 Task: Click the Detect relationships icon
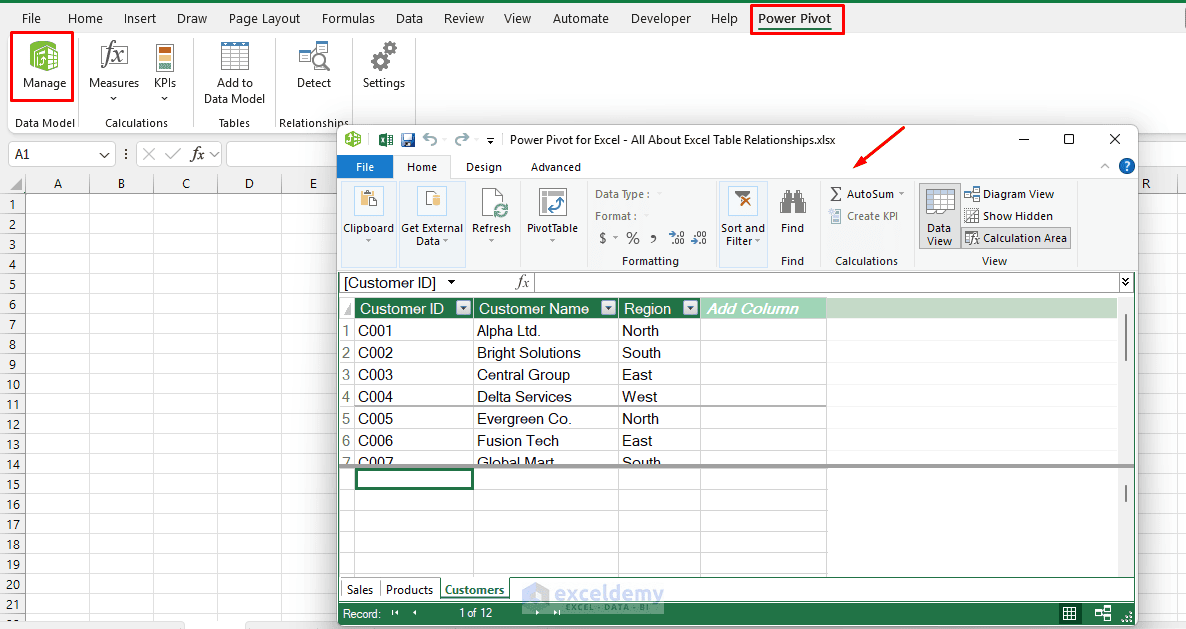(x=314, y=57)
